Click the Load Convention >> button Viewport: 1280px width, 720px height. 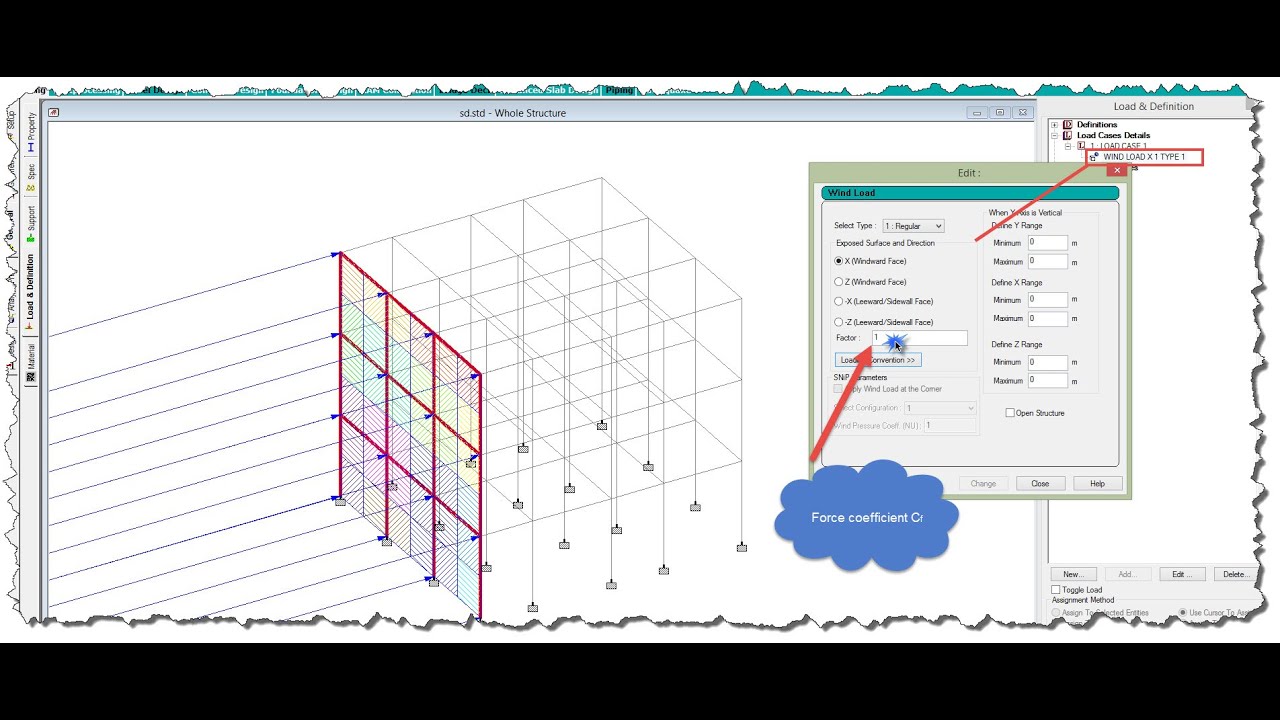pyautogui.click(x=878, y=360)
